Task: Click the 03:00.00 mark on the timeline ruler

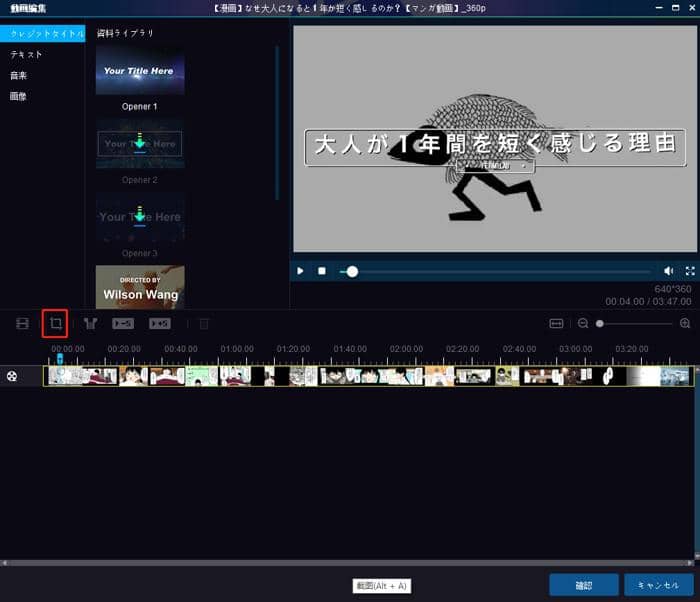Action: click(x=575, y=349)
